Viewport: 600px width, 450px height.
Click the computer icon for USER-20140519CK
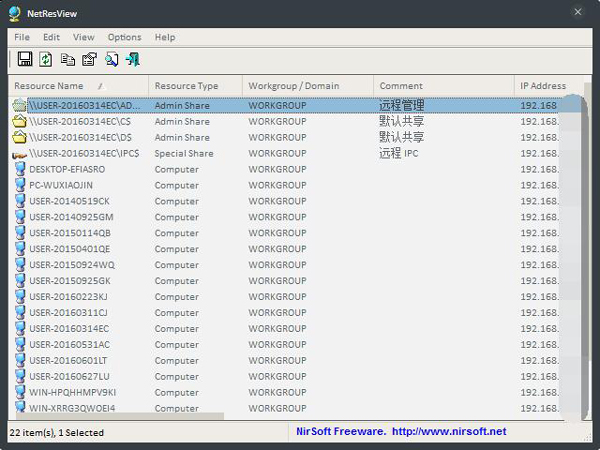[20, 201]
